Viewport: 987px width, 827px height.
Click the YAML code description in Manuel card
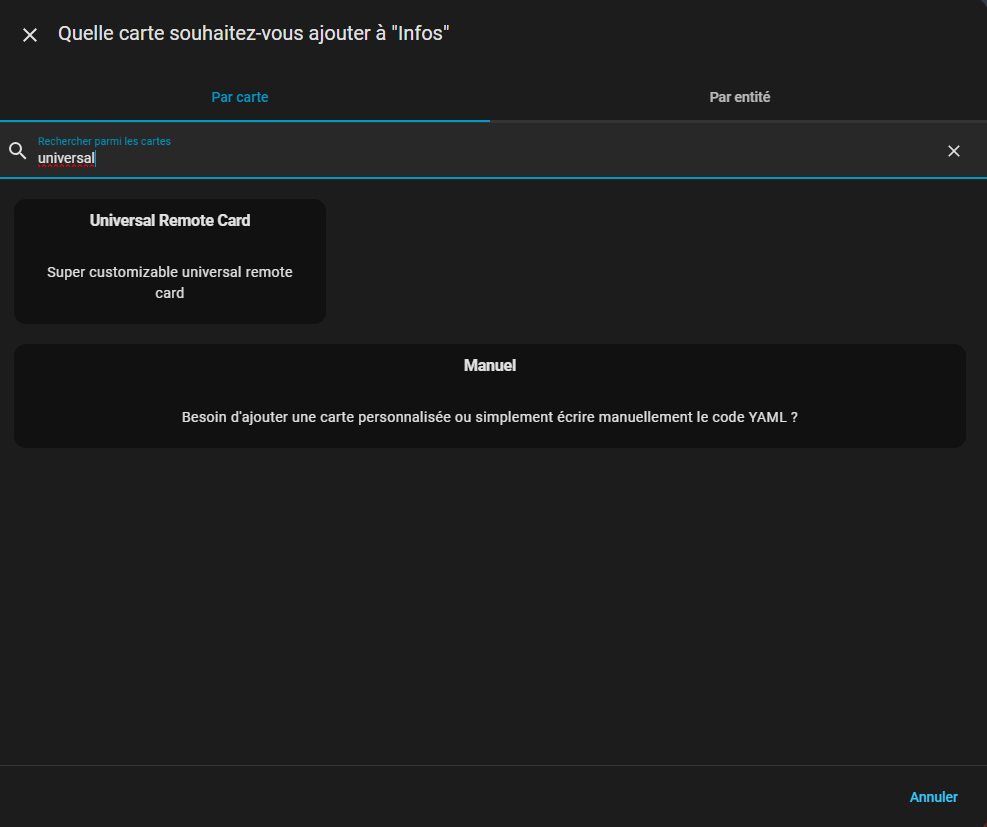pyautogui.click(x=489, y=417)
